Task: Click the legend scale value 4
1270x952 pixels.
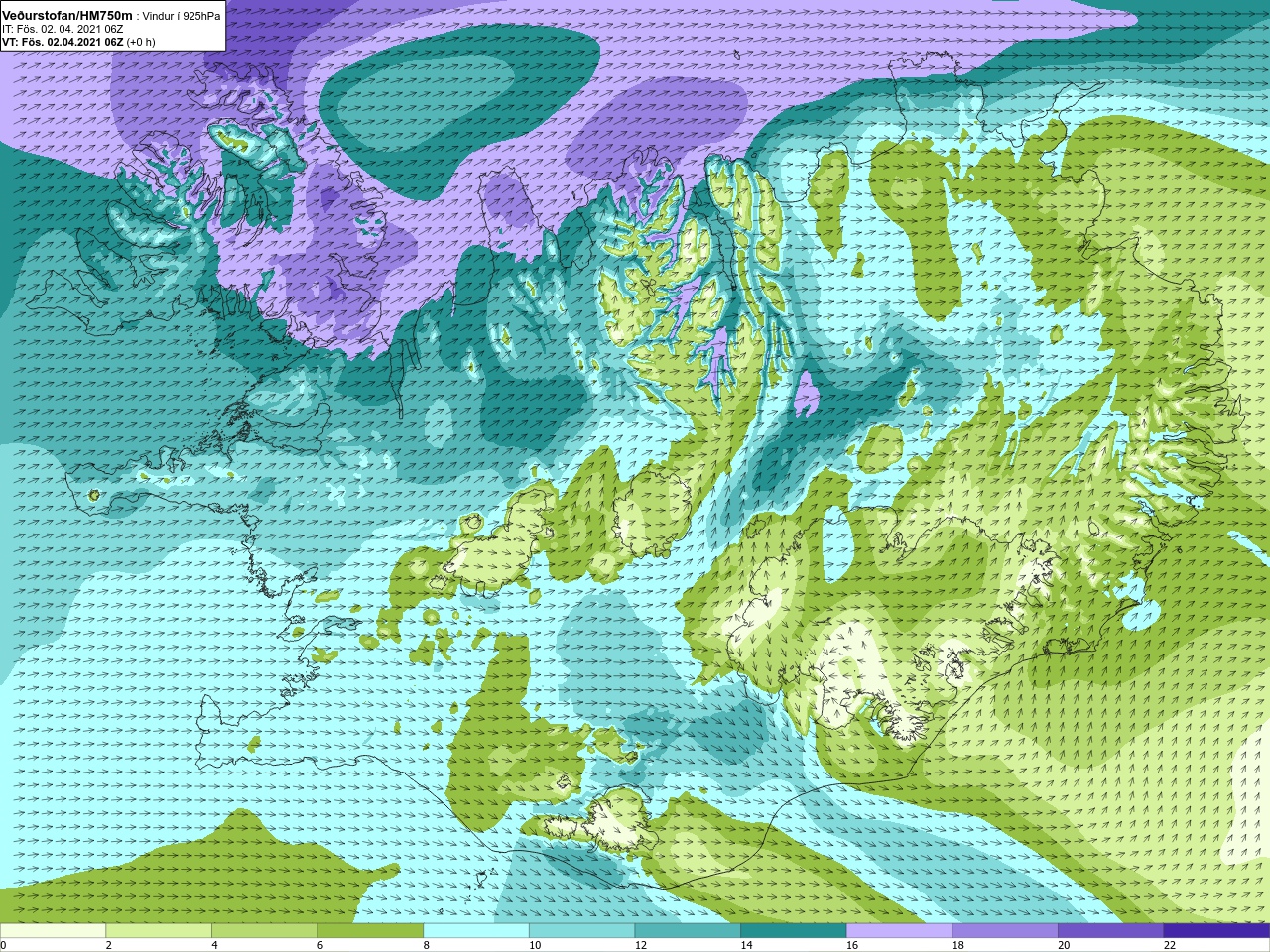Action: pyautogui.click(x=214, y=945)
